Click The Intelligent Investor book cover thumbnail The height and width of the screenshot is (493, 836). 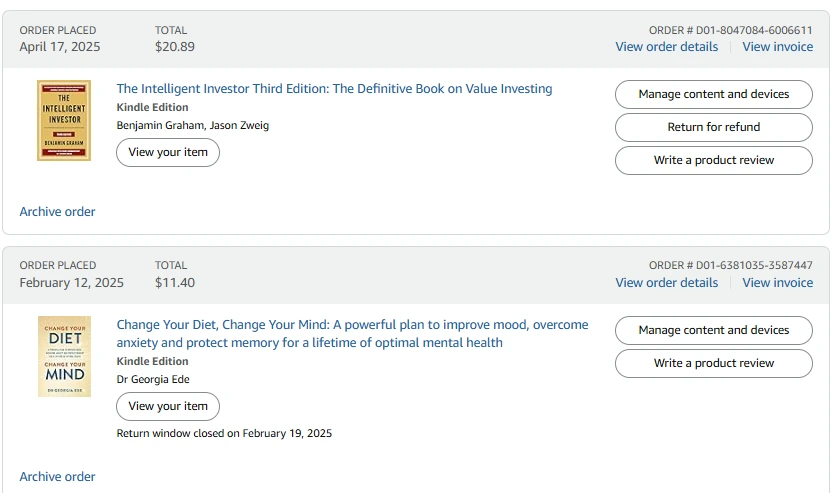click(64, 120)
